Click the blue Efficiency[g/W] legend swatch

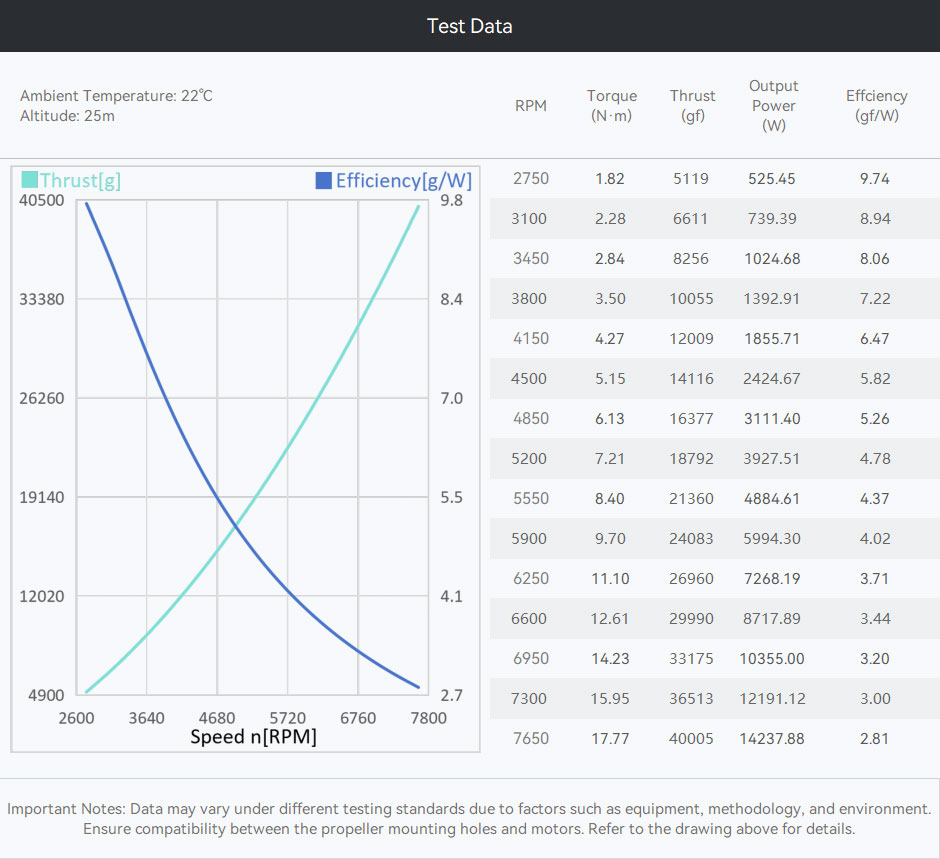324,180
